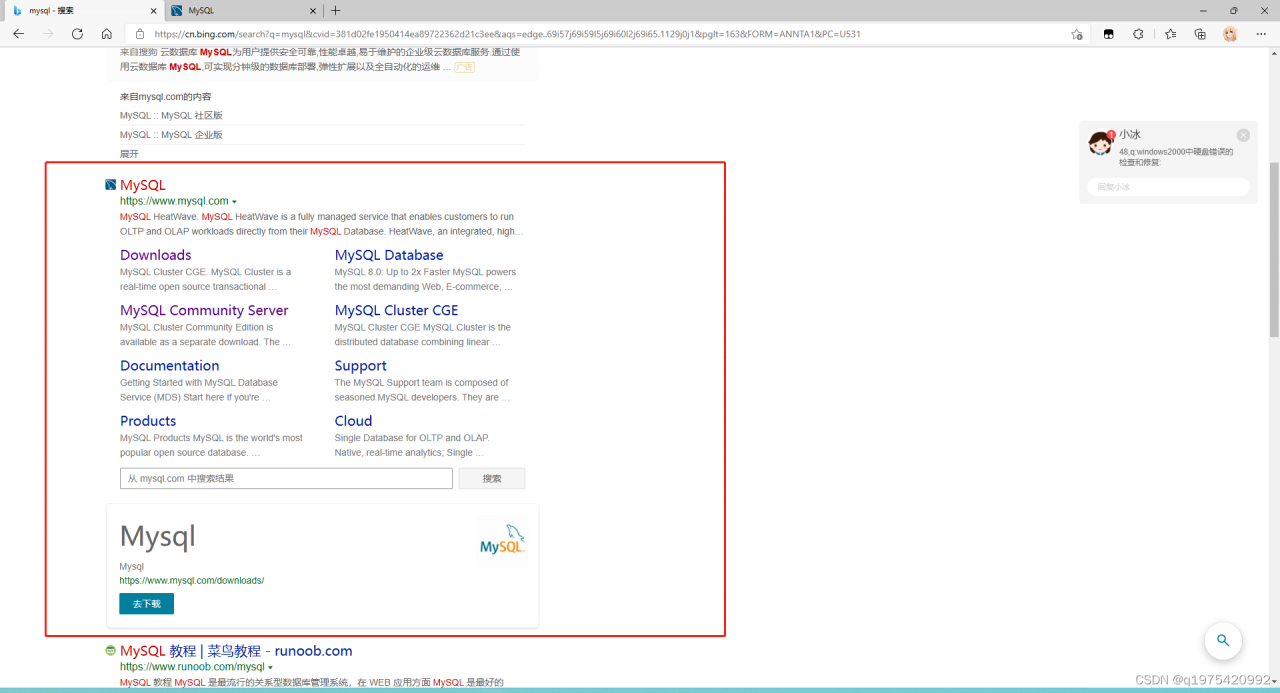Click the 'Mysql' heading in the download card
Viewport: 1280px width, 693px height.
[158, 537]
